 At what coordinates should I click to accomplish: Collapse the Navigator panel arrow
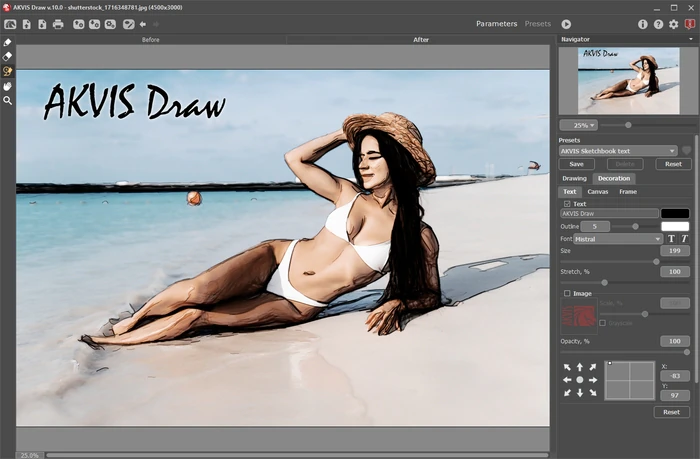(691, 39)
